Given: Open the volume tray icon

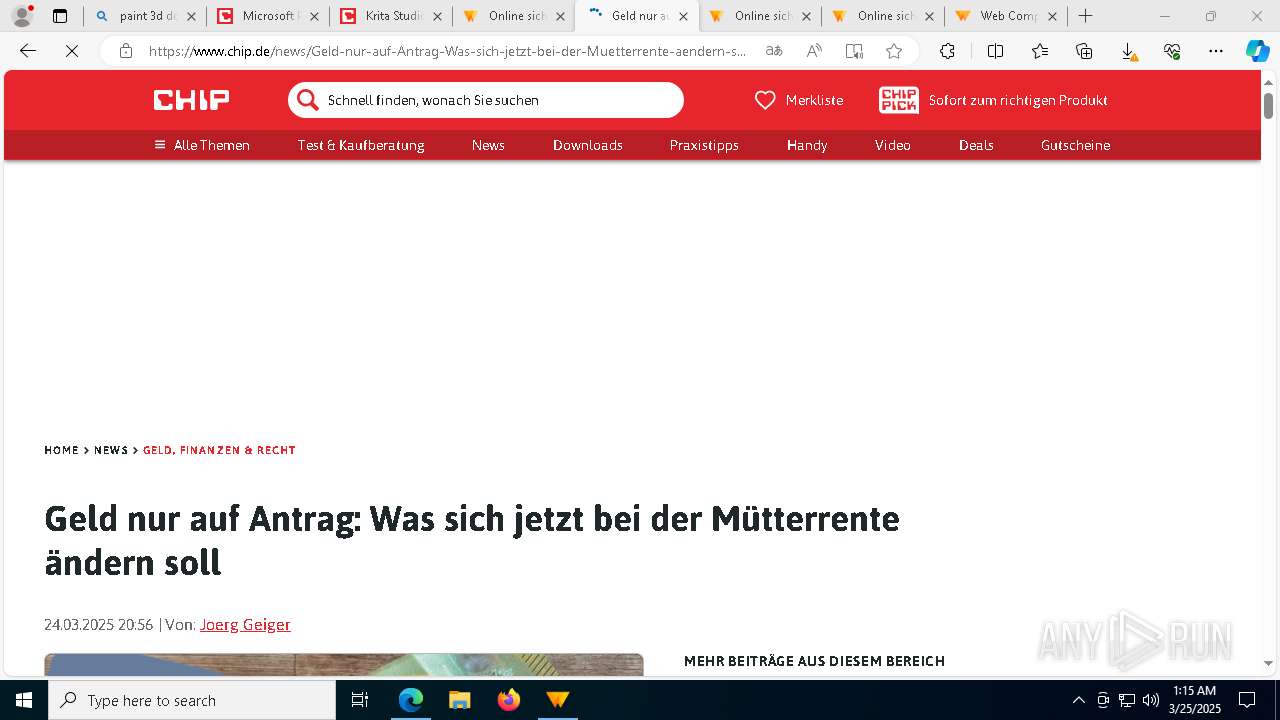Looking at the screenshot, I should pyautogui.click(x=1150, y=700).
